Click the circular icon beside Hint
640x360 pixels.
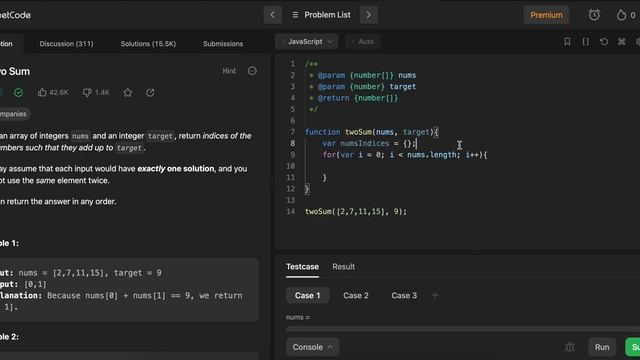(252, 71)
